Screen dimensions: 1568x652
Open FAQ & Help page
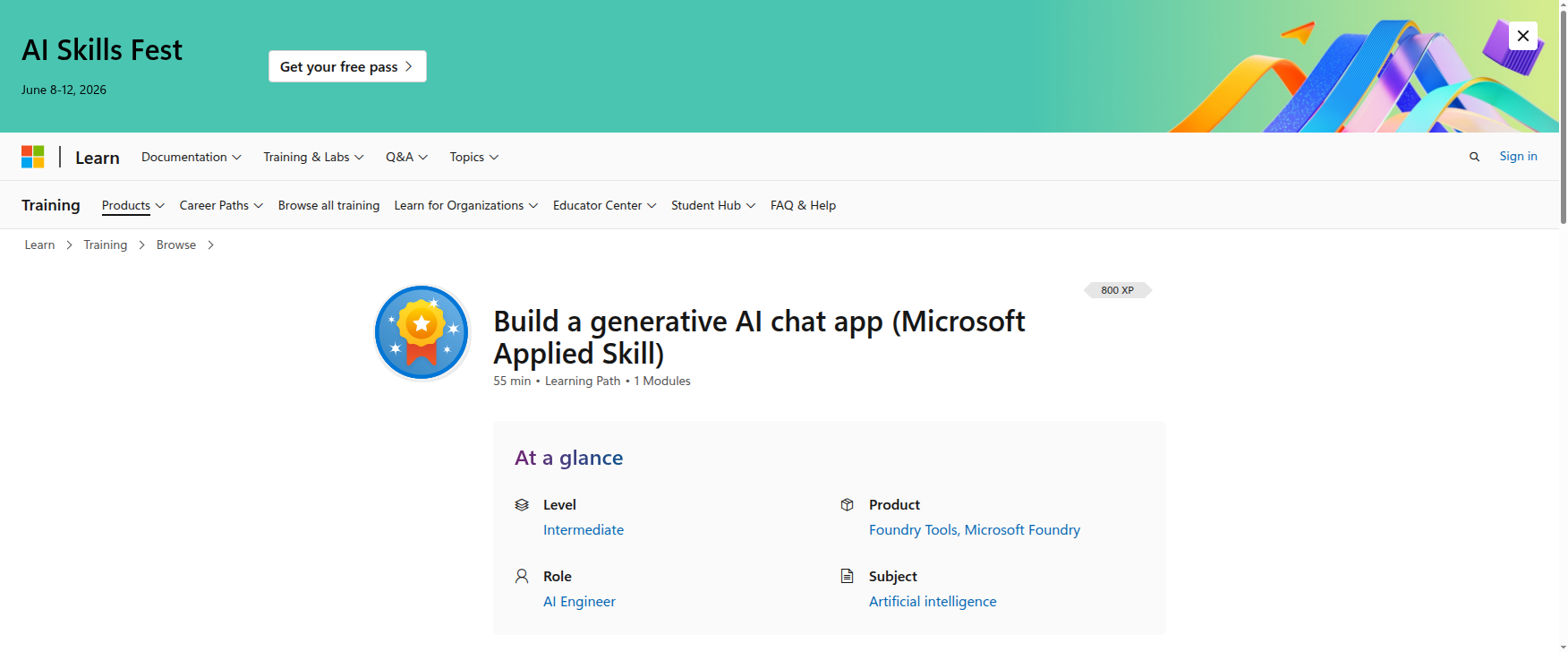[803, 205]
